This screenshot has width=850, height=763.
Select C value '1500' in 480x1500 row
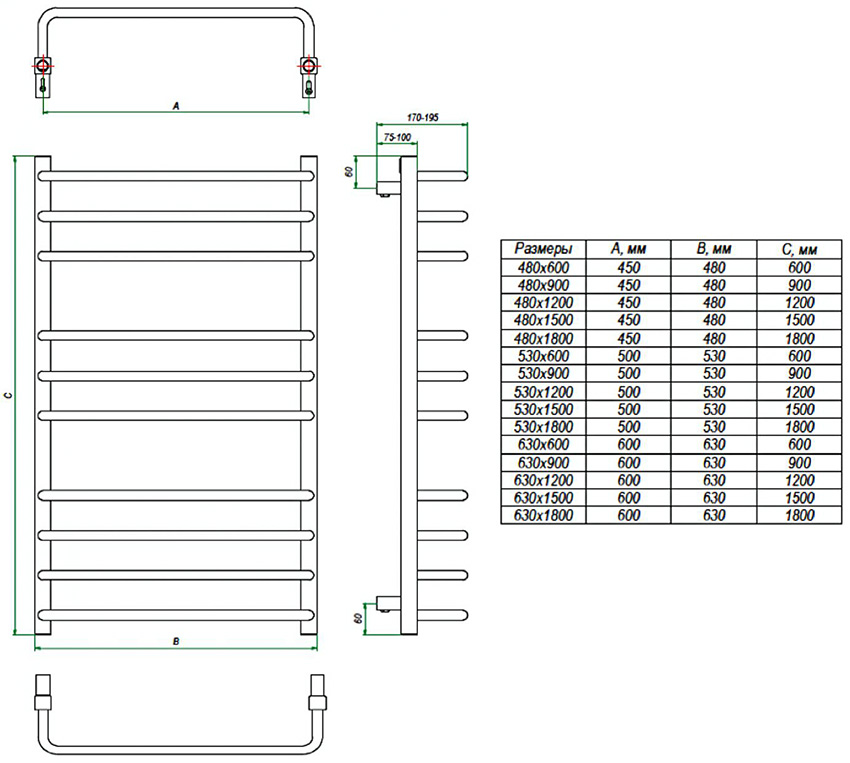pyautogui.click(x=800, y=320)
